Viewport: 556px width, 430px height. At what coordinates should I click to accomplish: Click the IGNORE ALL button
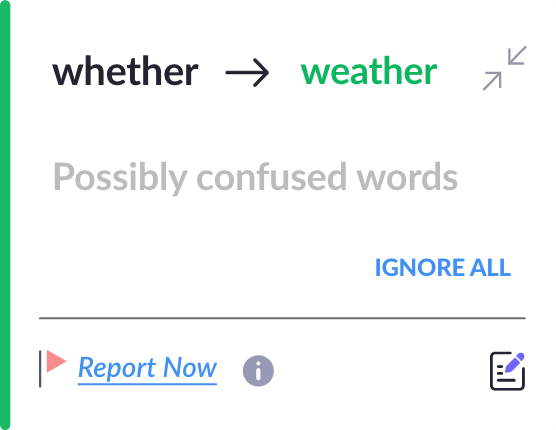(443, 267)
